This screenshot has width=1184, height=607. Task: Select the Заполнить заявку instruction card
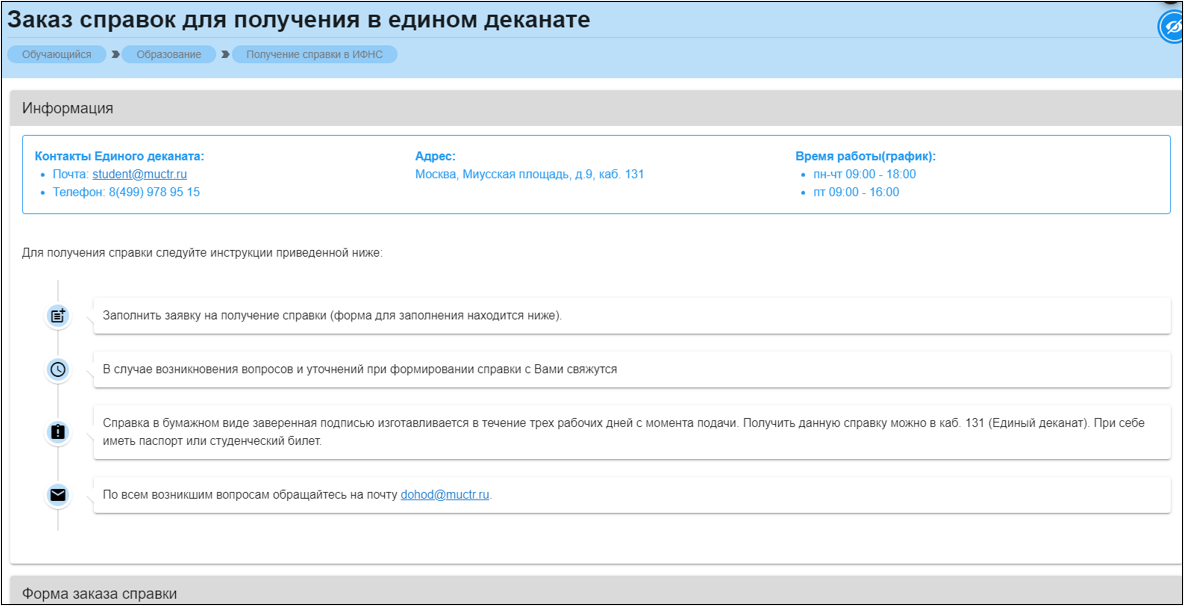(631, 316)
